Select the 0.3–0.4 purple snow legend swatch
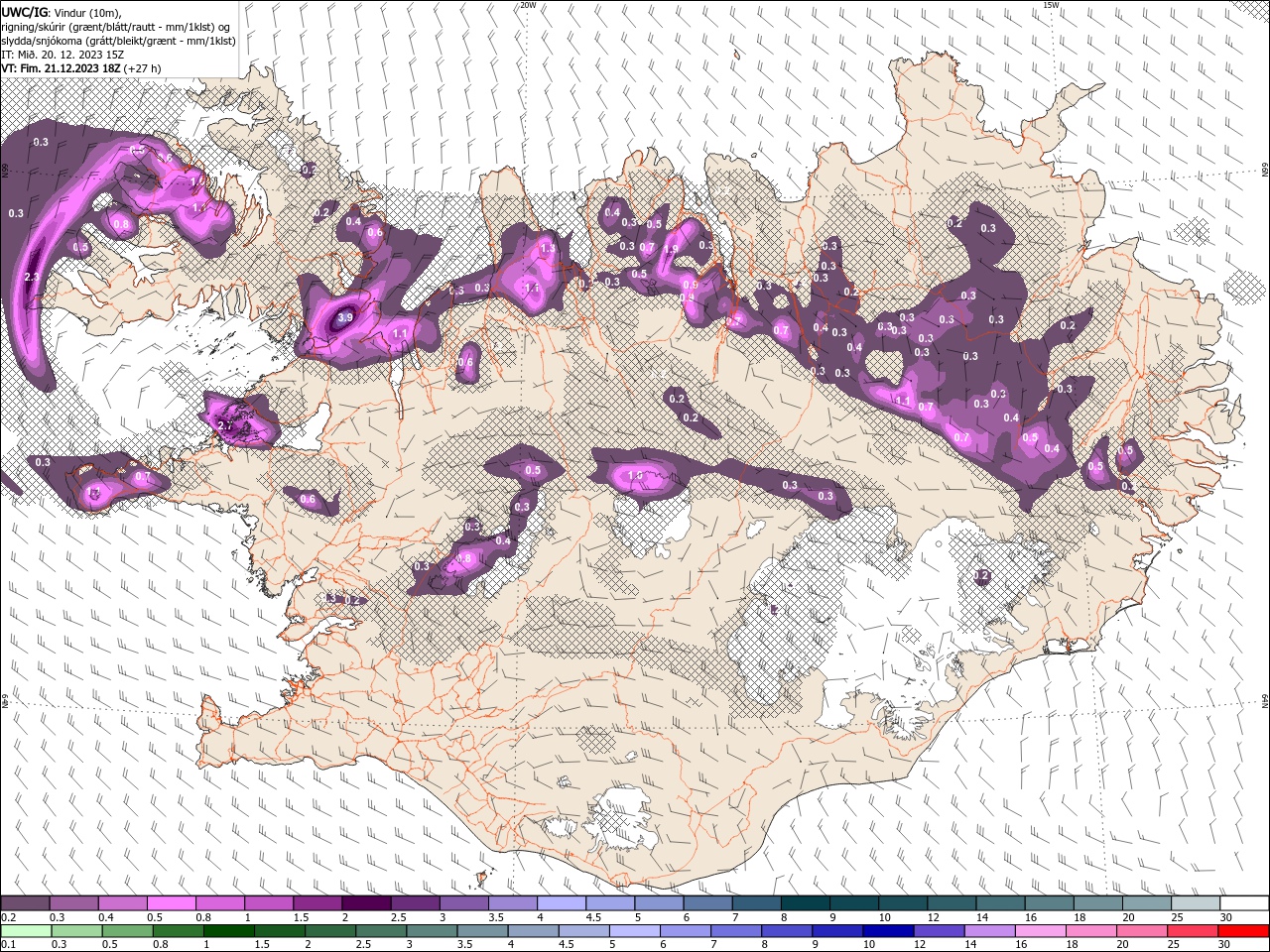The image size is (1270, 952). 73,903
